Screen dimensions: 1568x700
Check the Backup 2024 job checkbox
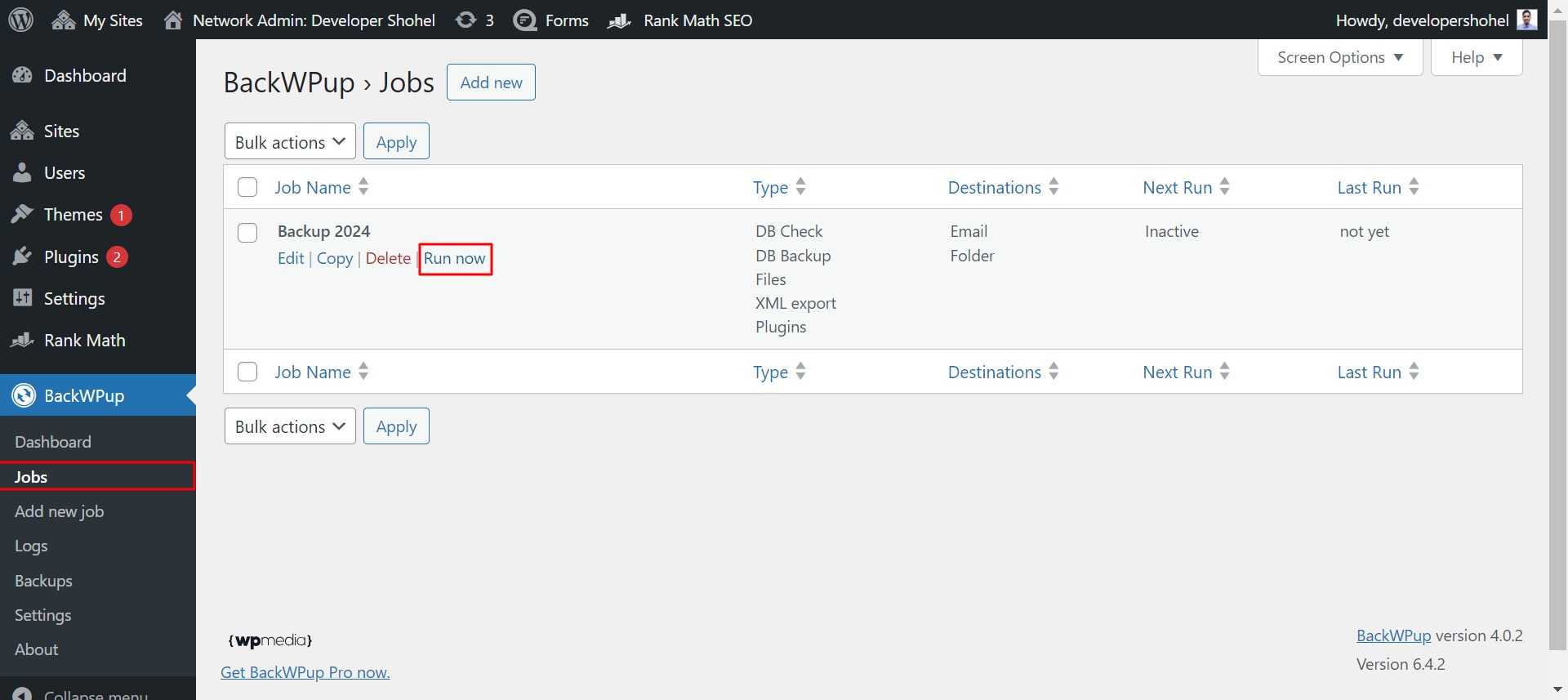(x=247, y=233)
